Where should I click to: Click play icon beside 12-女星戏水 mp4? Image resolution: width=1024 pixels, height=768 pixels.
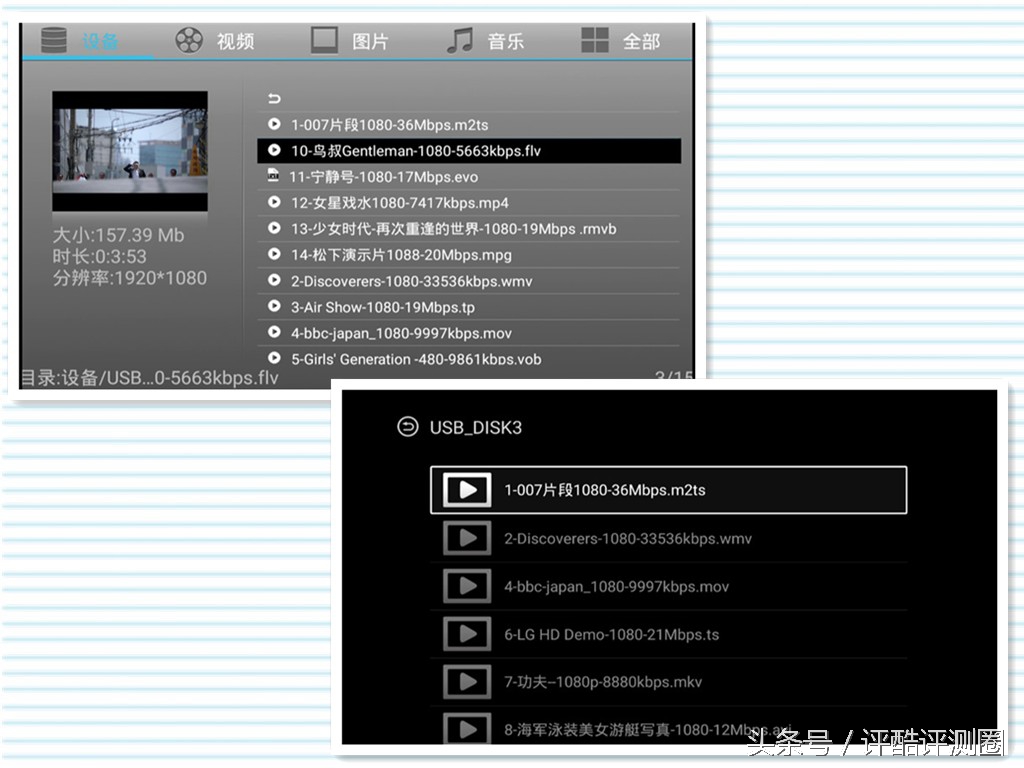tap(274, 202)
